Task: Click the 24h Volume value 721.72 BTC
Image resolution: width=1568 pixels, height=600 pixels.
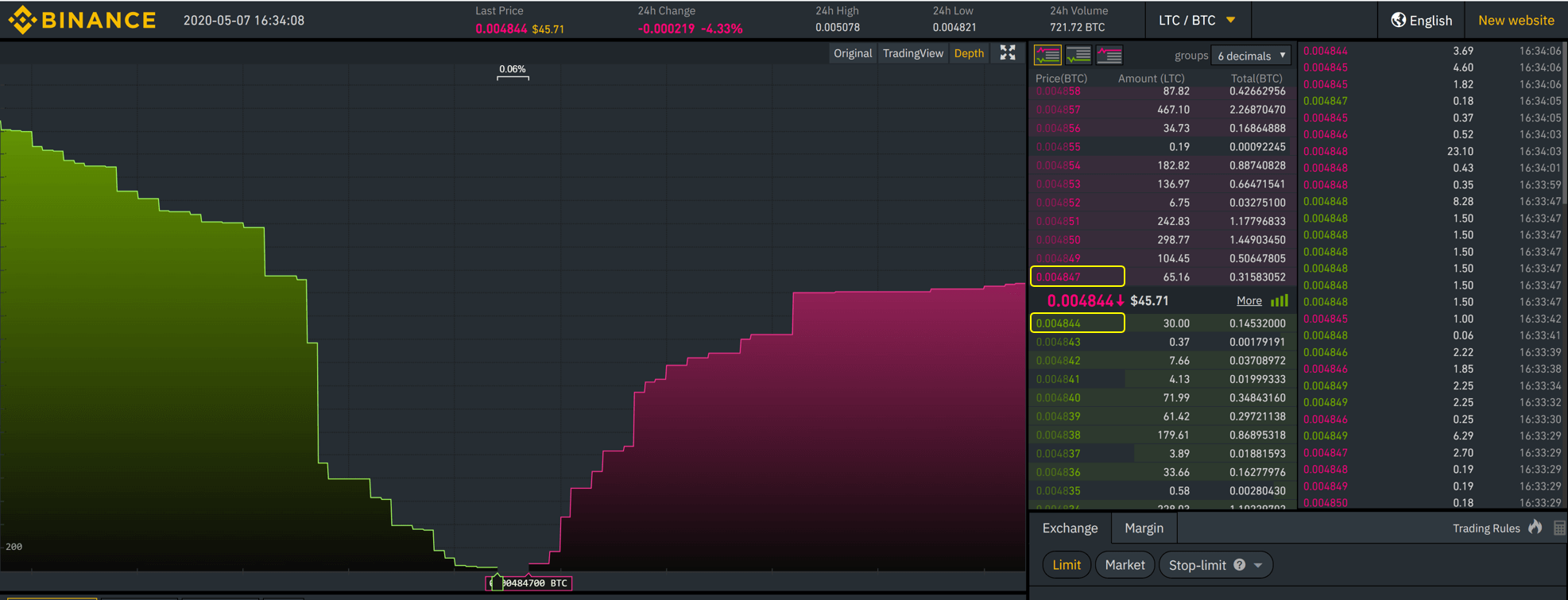Action: (x=1077, y=28)
